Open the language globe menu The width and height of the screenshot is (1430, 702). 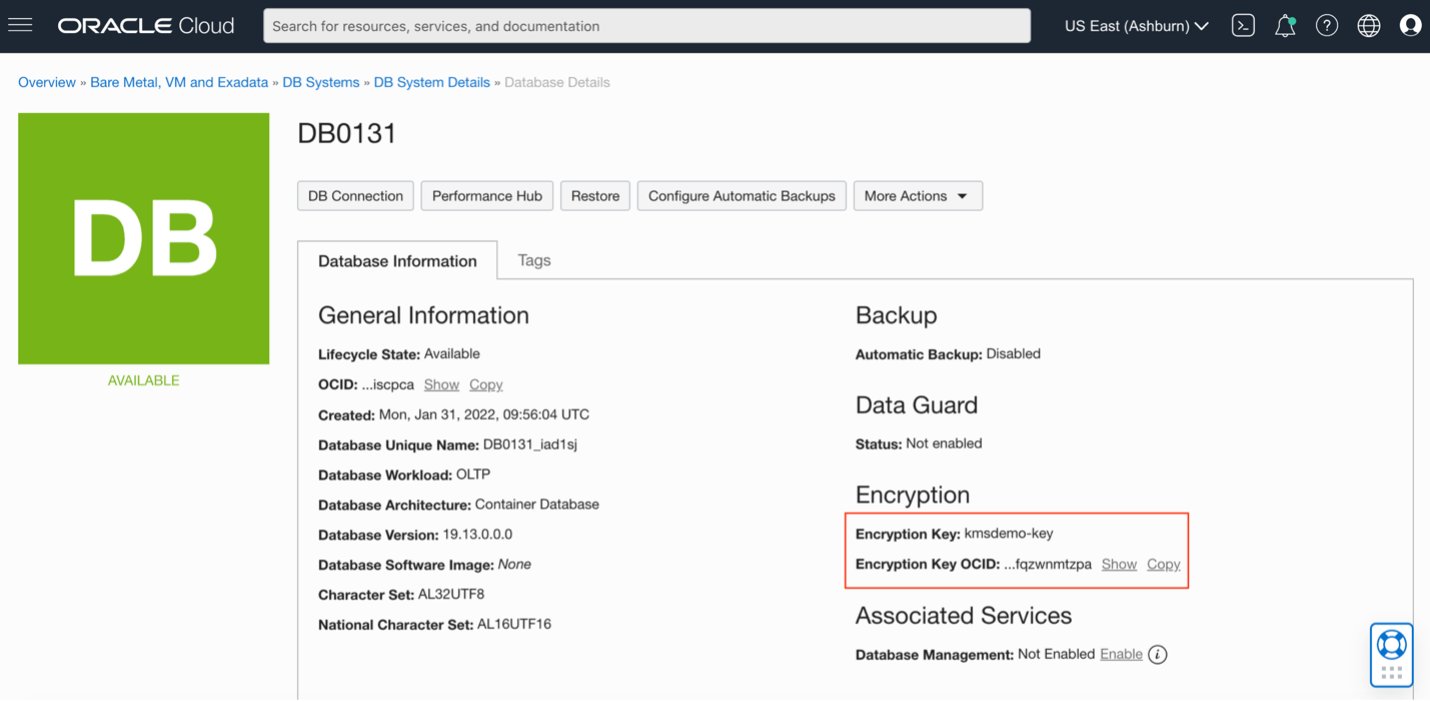1369,26
